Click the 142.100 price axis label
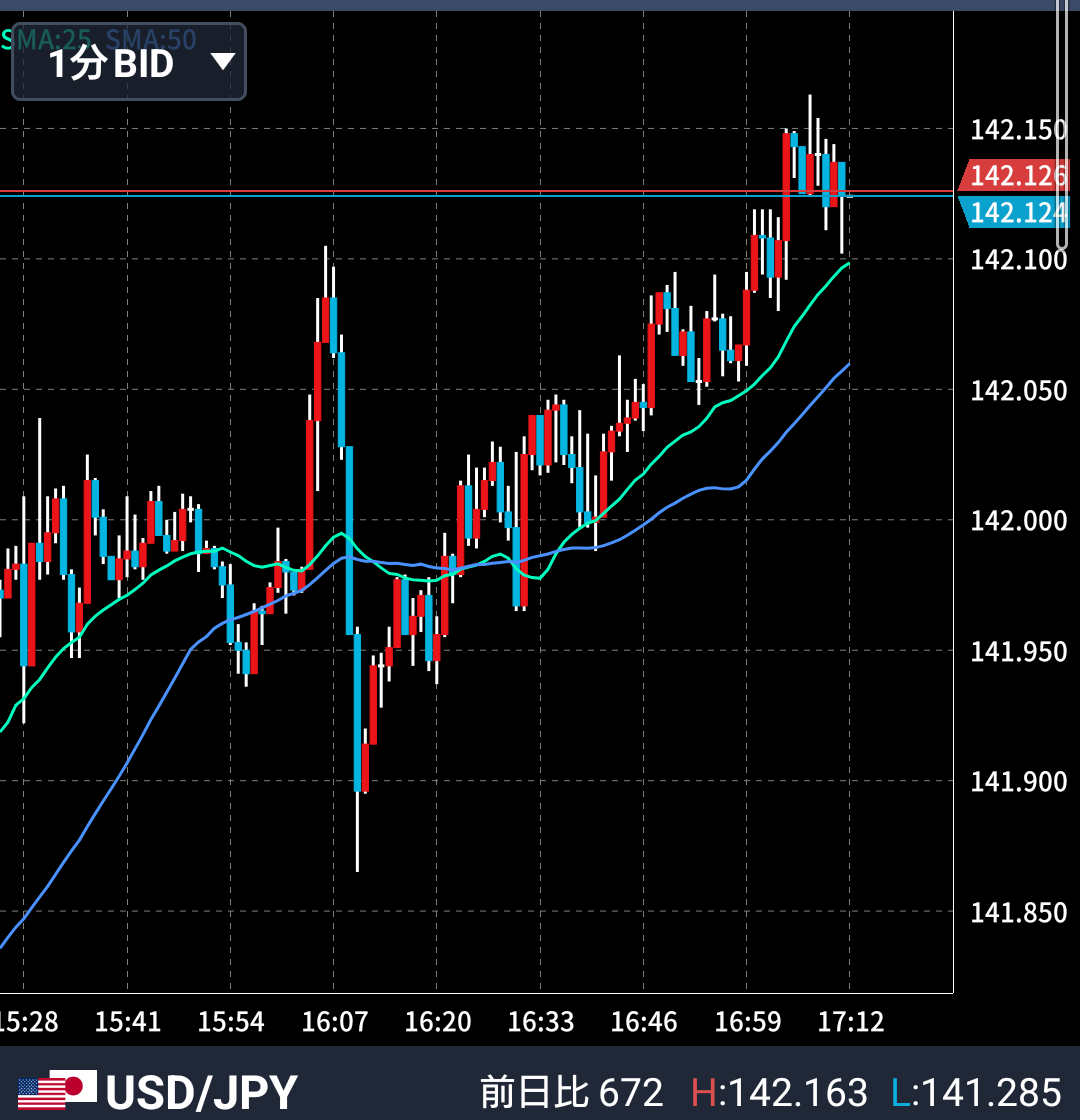This screenshot has height=1120, width=1080. (1018, 260)
